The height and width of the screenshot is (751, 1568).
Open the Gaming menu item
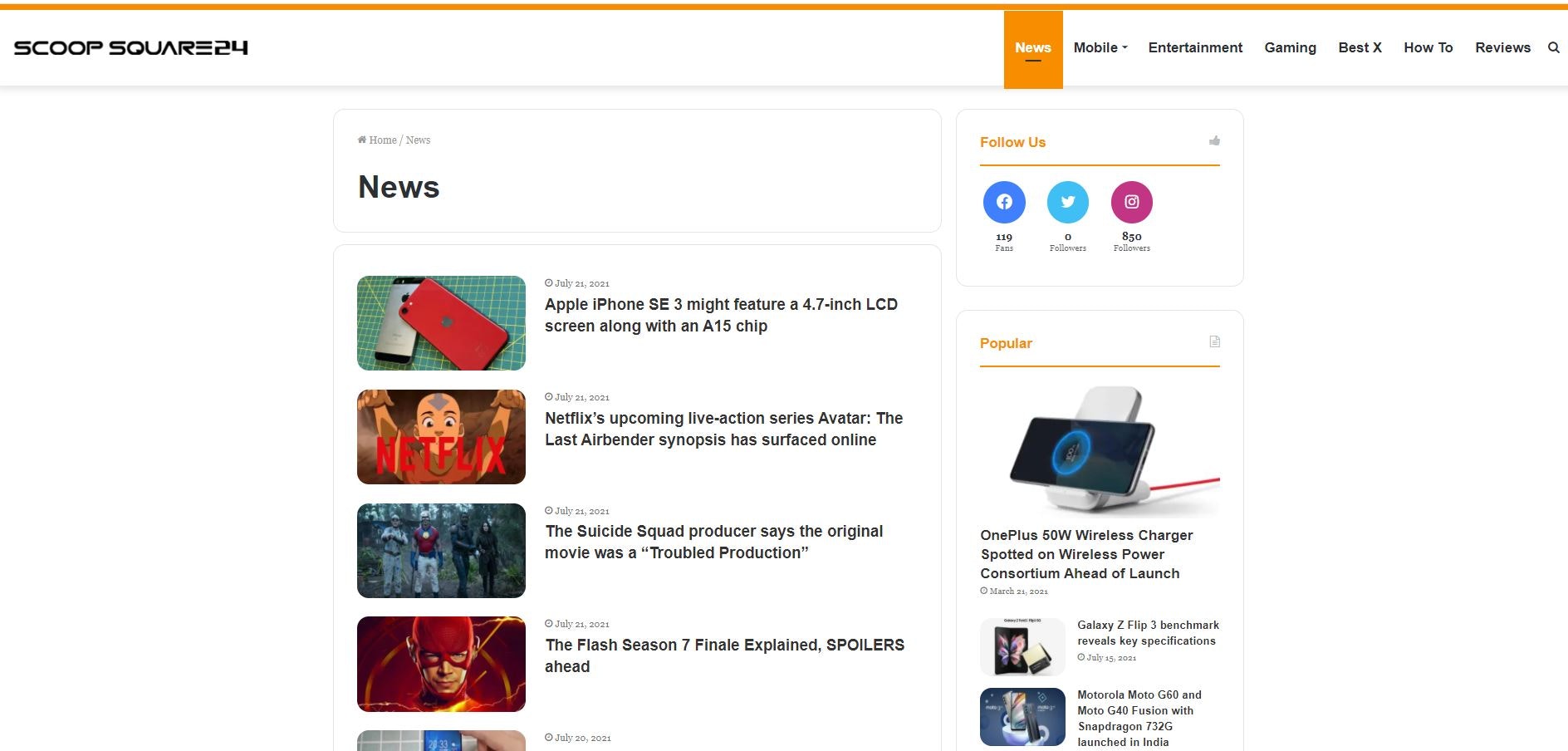click(x=1290, y=47)
